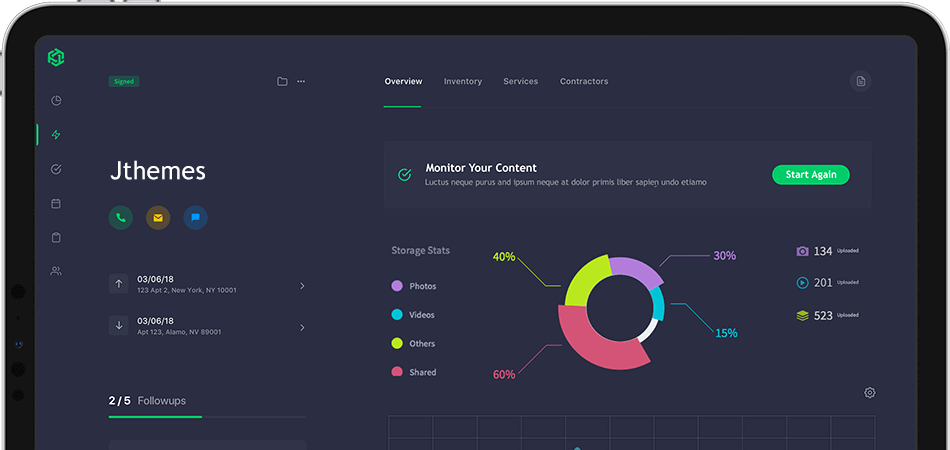The height and width of the screenshot is (450, 950).
Task: Select the lightning bolt sidebar icon
Action: pyautogui.click(x=56, y=134)
